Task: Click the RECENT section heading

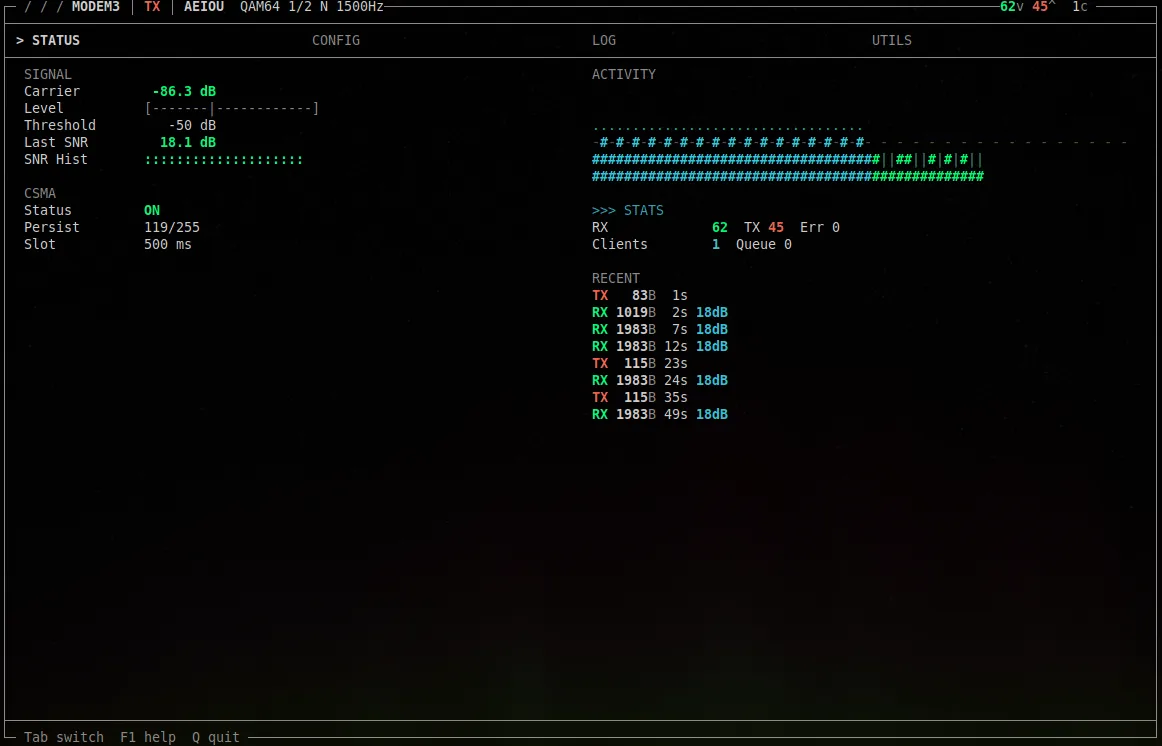Action: tap(616, 279)
